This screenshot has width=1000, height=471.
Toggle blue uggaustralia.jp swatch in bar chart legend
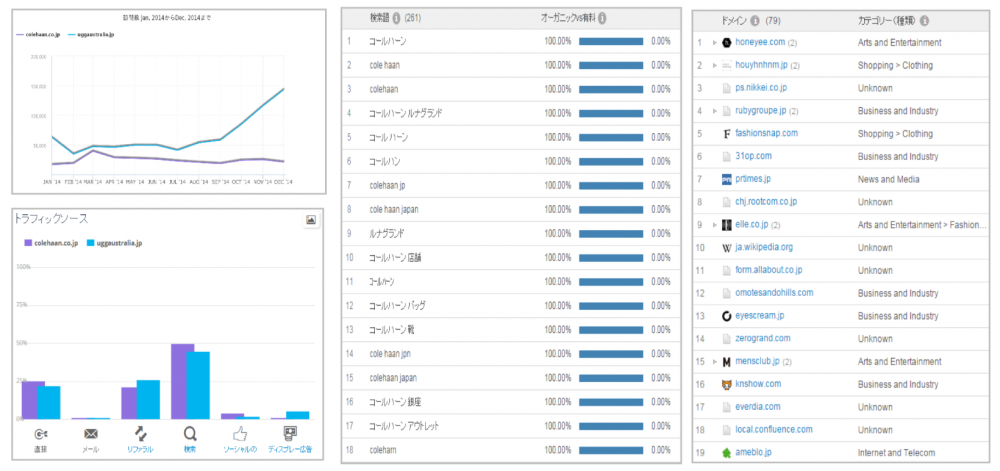pos(91,243)
